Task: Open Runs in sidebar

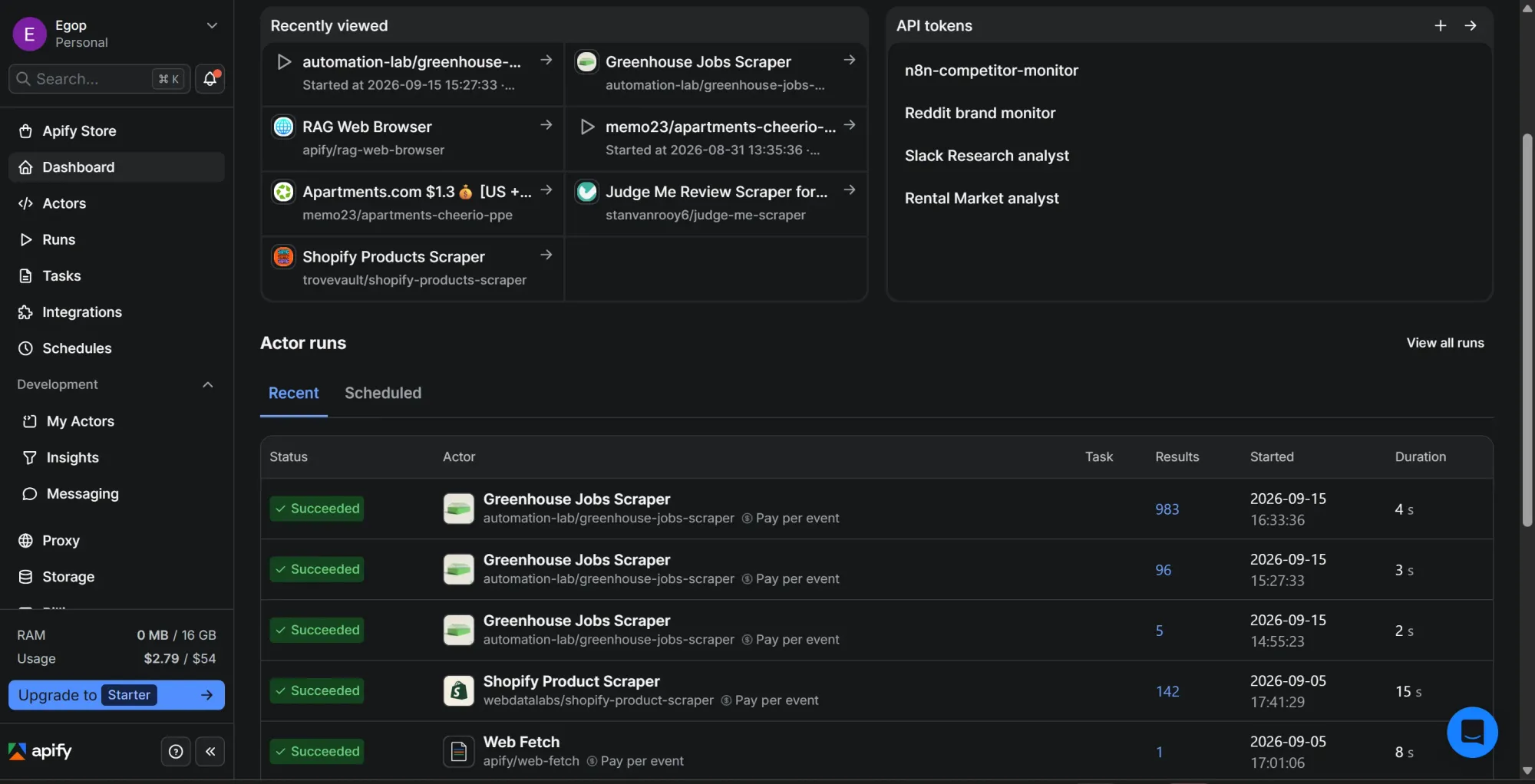Action: (117, 239)
